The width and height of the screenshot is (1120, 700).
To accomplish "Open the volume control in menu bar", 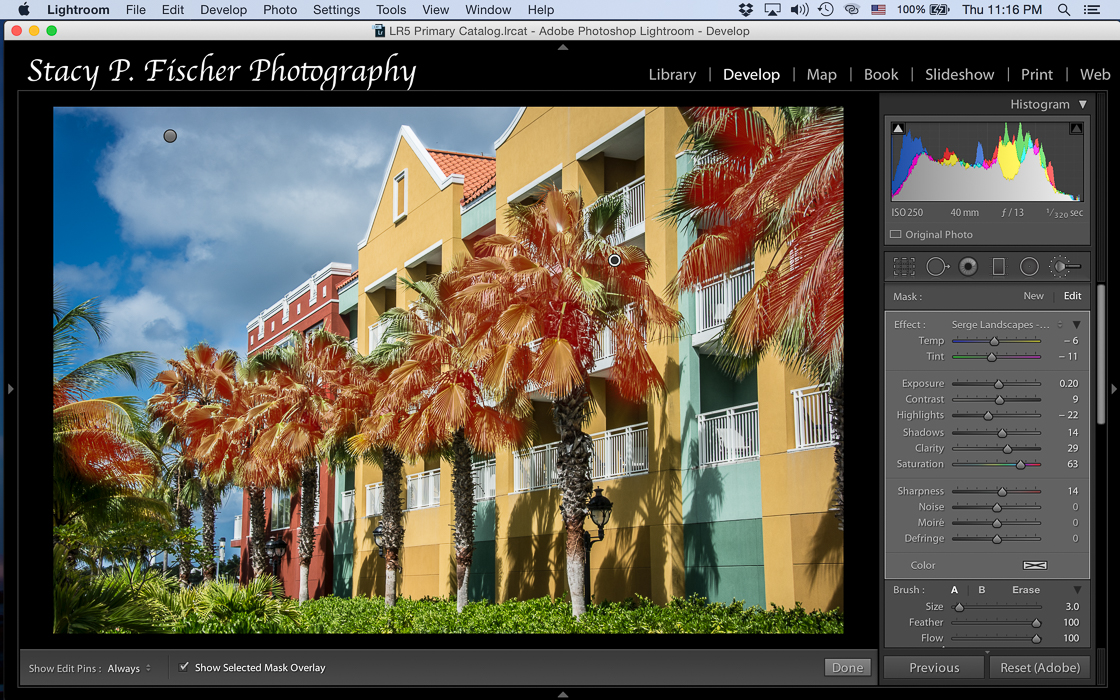I will (799, 10).
